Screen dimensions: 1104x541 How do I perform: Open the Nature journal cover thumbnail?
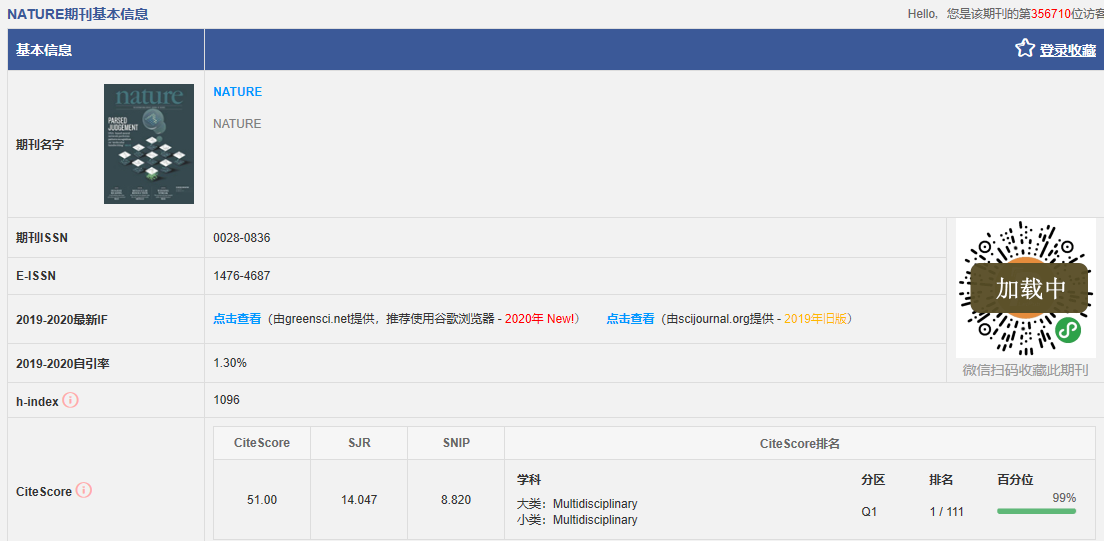pyautogui.click(x=149, y=144)
